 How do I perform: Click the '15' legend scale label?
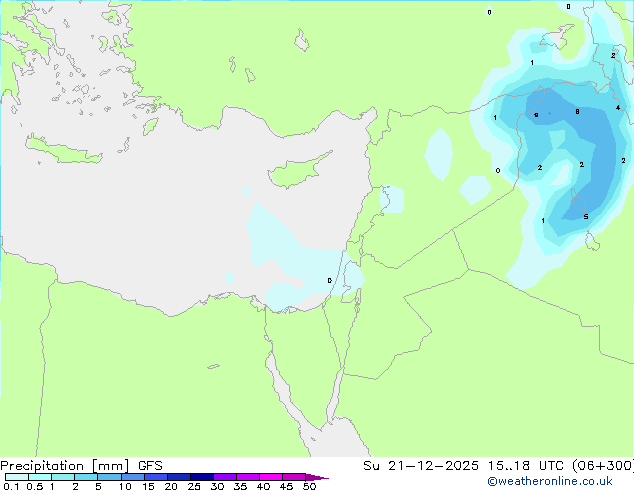pos(148,486)
